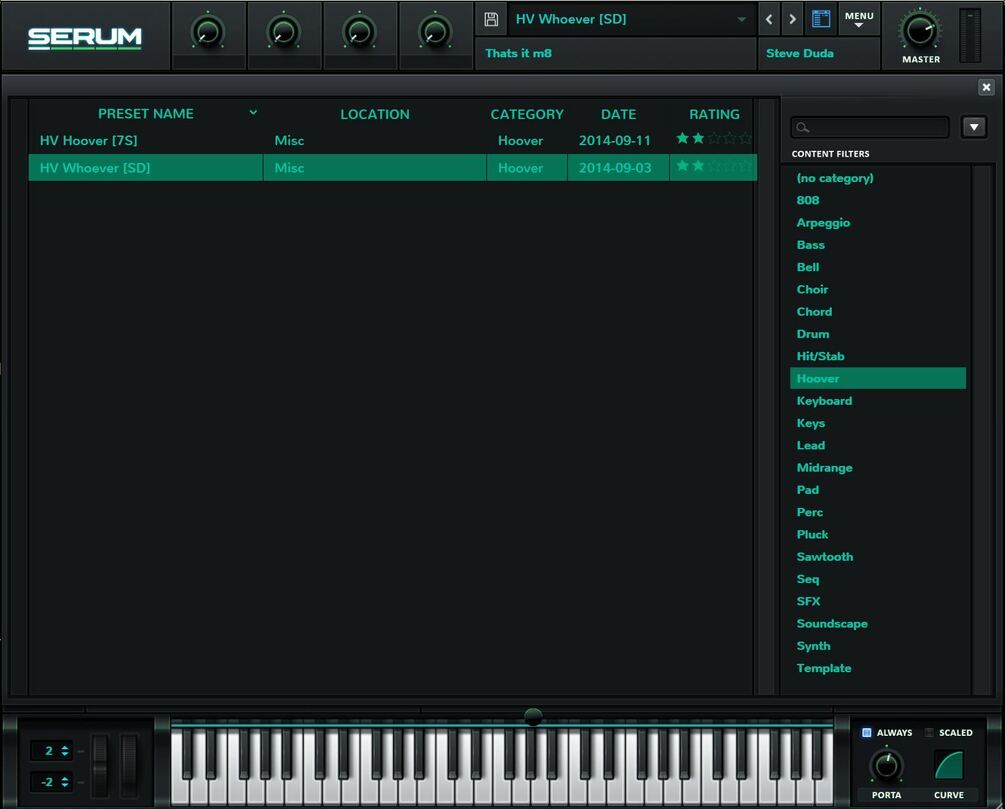The image size is (1005, 809).
Task: Open the MENU dropdown
Action: click(x=859, y=19)
